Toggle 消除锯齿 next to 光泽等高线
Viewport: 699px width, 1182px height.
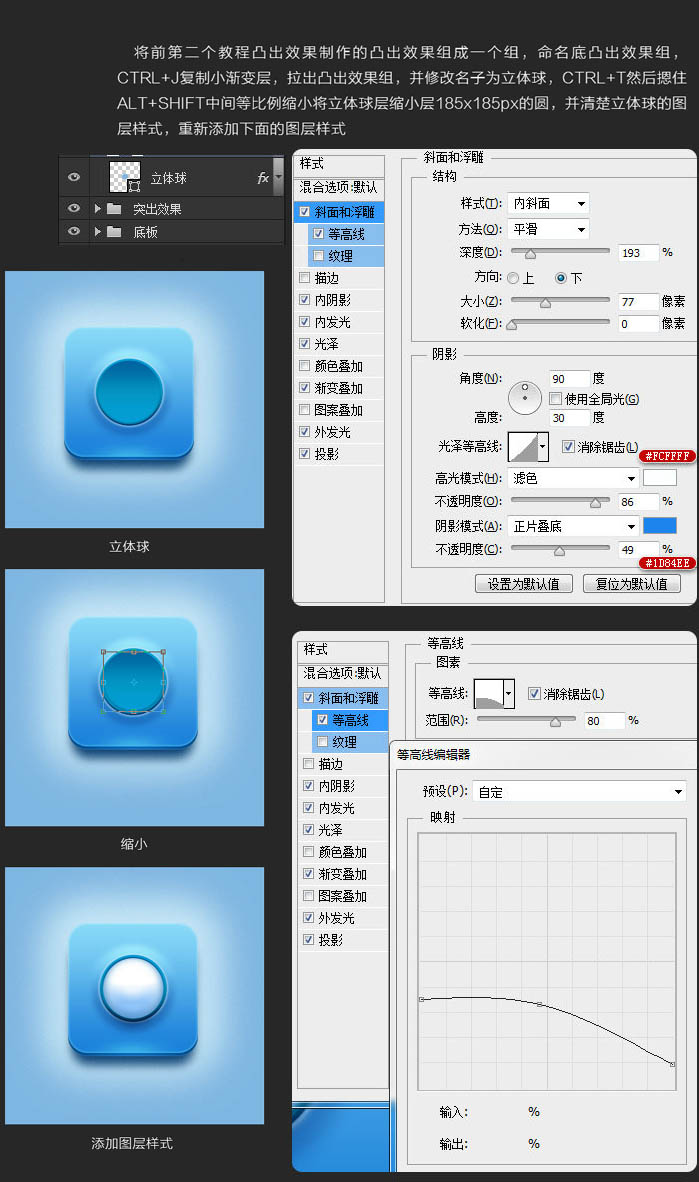tap(568, 446)
